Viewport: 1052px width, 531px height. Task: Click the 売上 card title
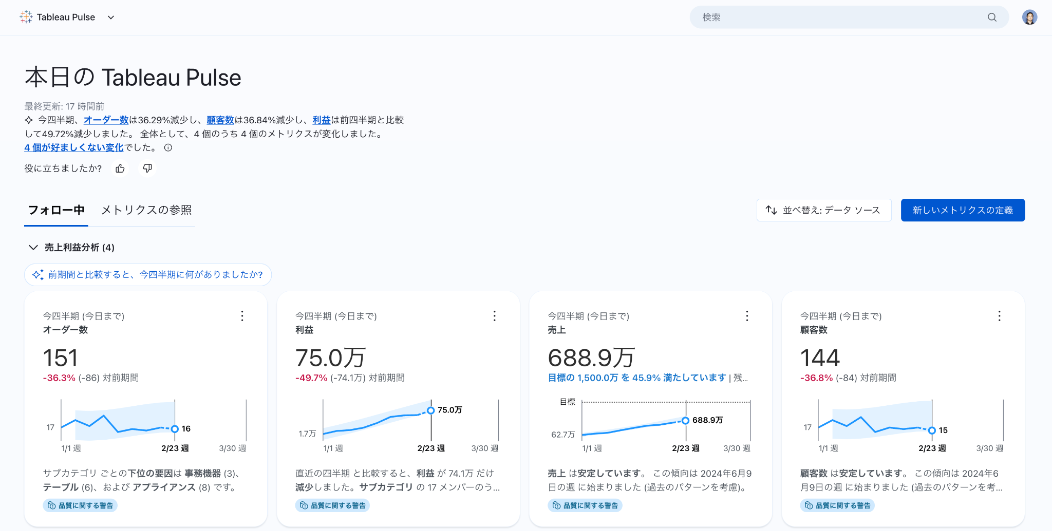click(x=557, y=330)
